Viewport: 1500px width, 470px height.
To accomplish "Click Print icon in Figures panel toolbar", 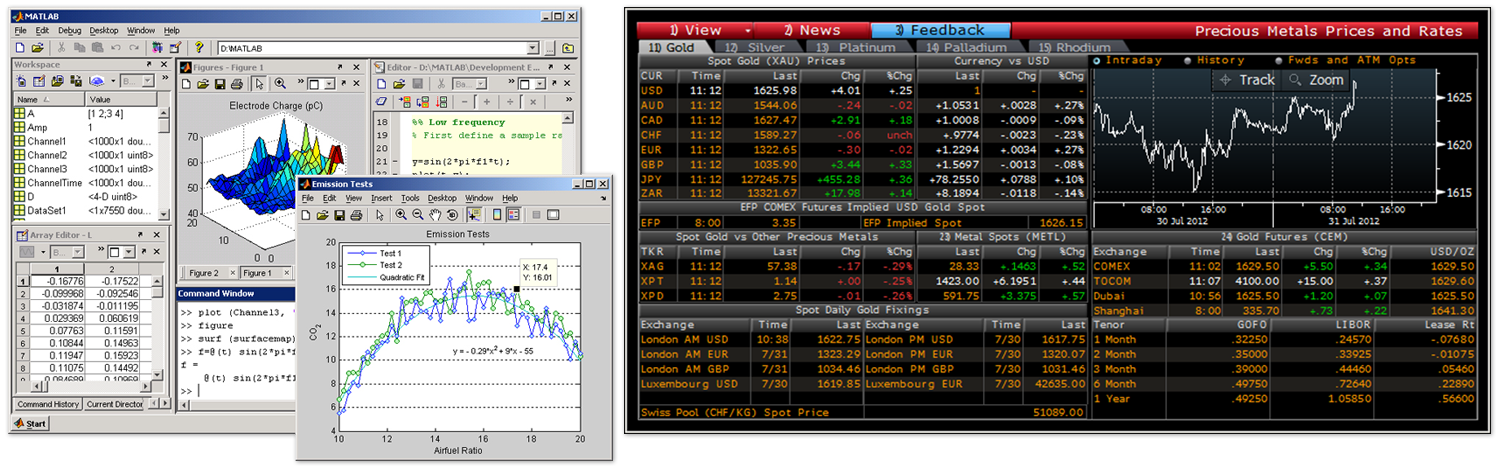I will tap(237, 84).
